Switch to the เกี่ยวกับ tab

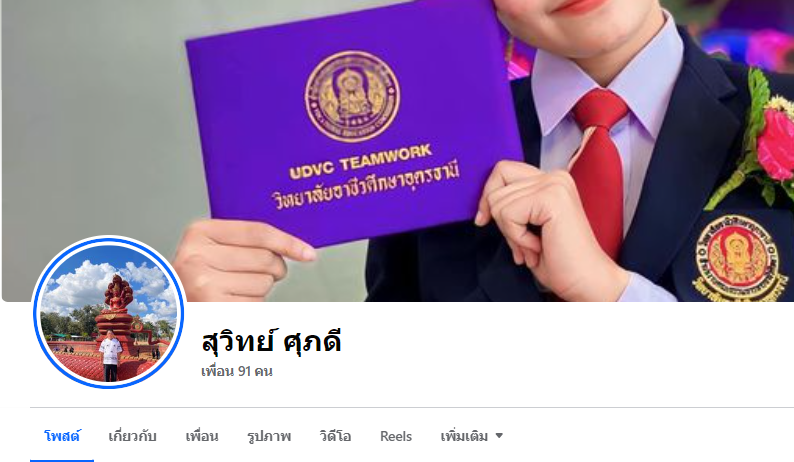[x=132, y=436]
